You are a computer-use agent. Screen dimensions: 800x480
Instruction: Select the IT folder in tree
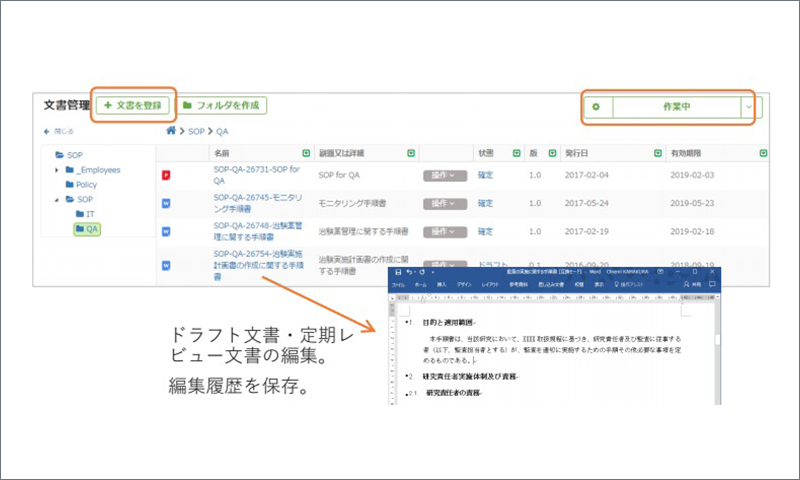pyautogui.click(x=85, y=214)
